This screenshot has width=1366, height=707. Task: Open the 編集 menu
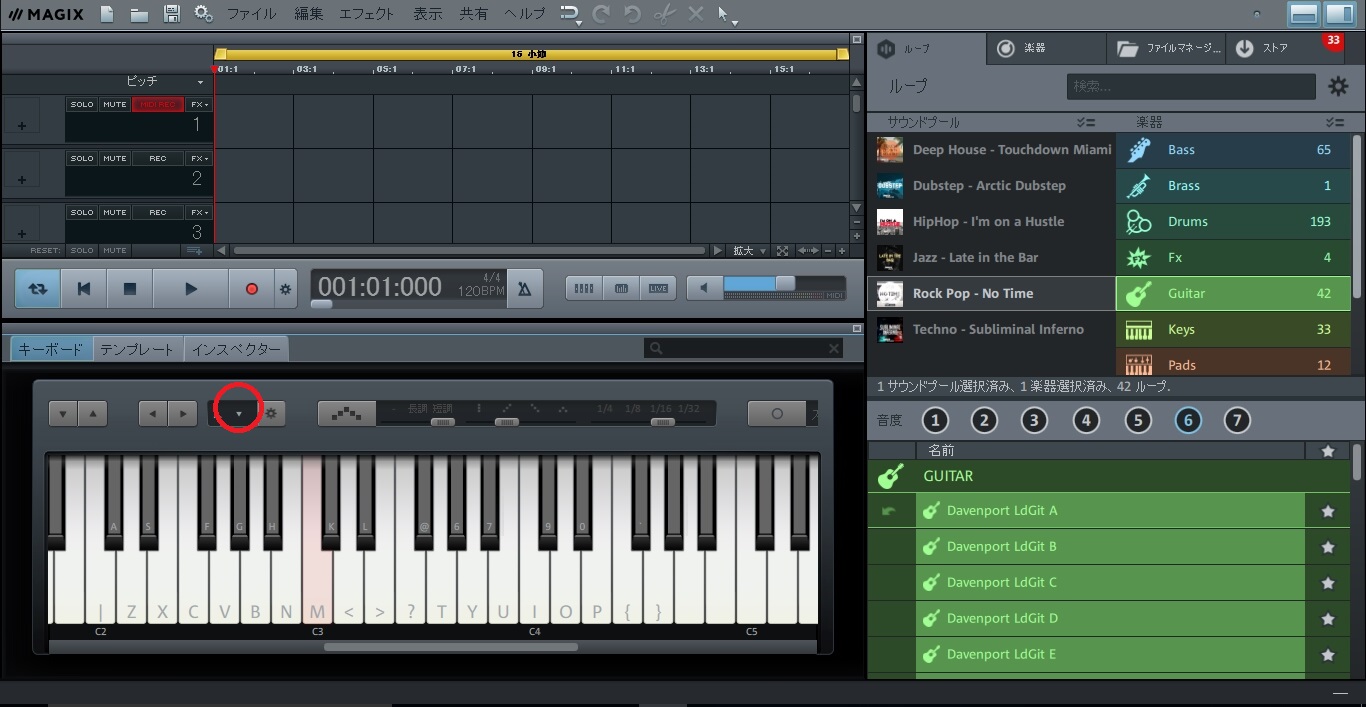[309, 14]
